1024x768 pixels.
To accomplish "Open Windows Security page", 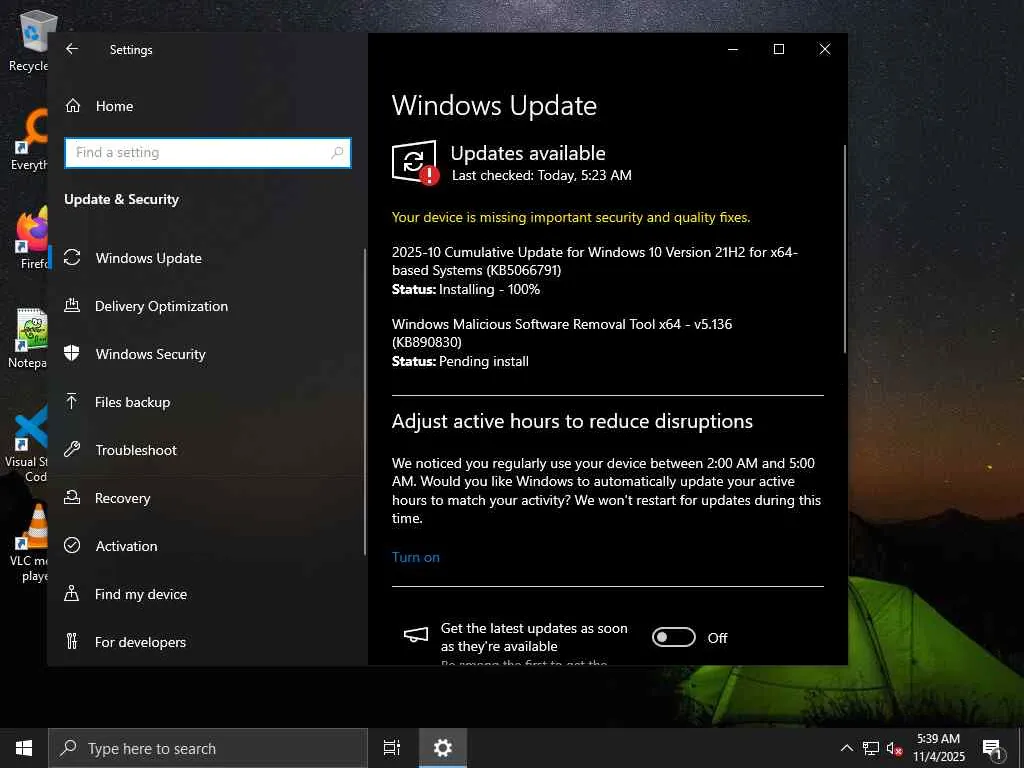I will coord(206,354).
